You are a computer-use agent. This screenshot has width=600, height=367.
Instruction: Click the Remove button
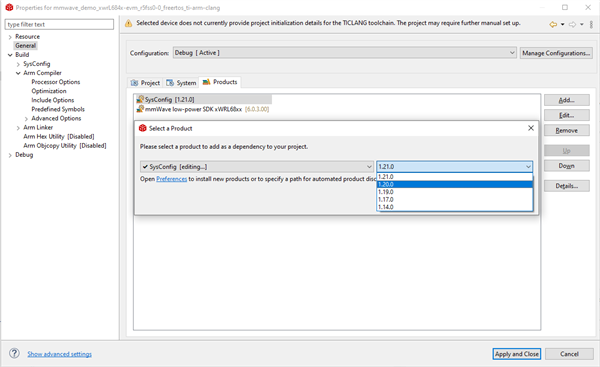click(x=567, y=130)
